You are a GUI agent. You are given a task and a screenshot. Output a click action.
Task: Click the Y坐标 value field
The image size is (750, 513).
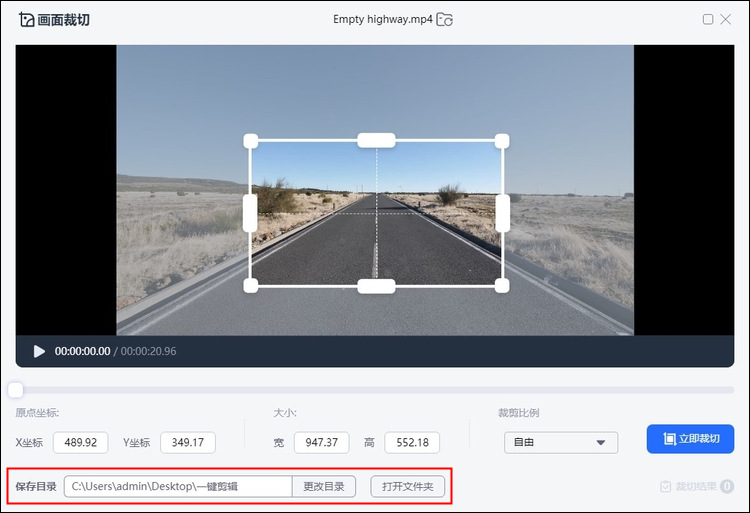click(188, 442)
